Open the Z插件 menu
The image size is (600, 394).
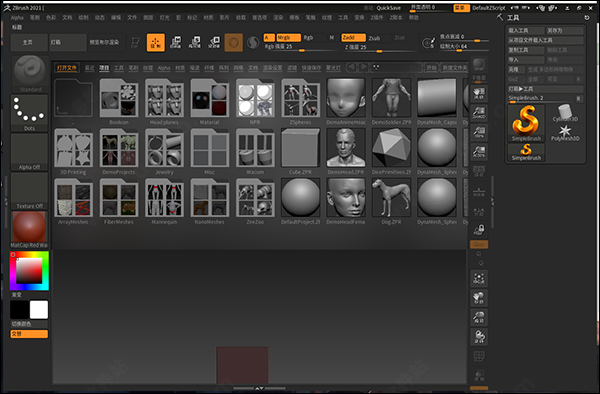tap(377, 18)
